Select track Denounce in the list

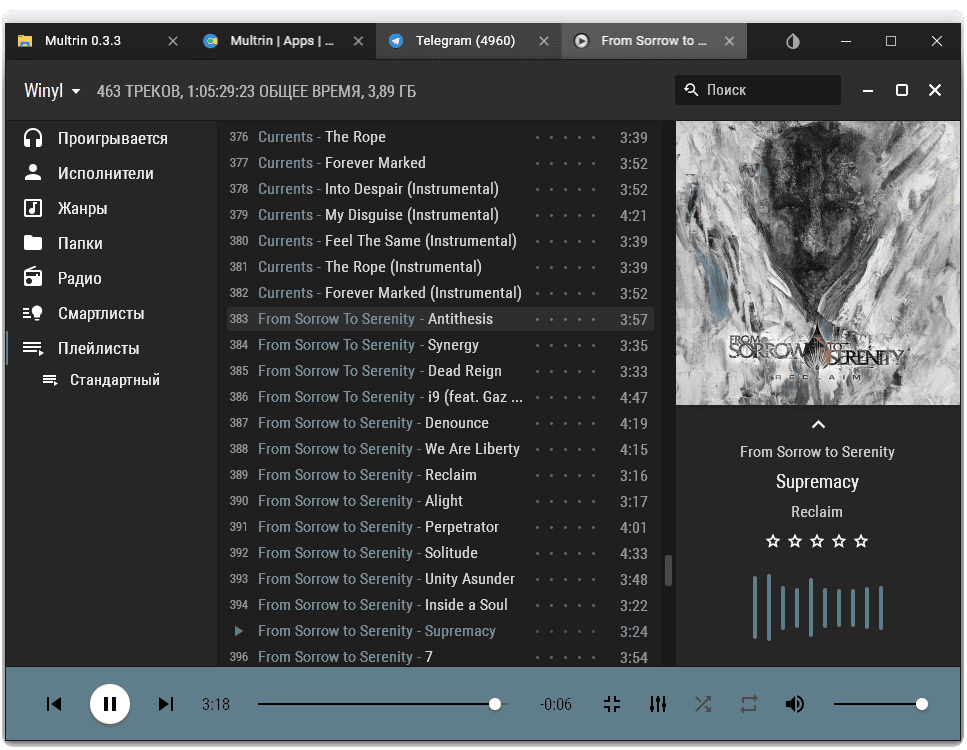440,422
